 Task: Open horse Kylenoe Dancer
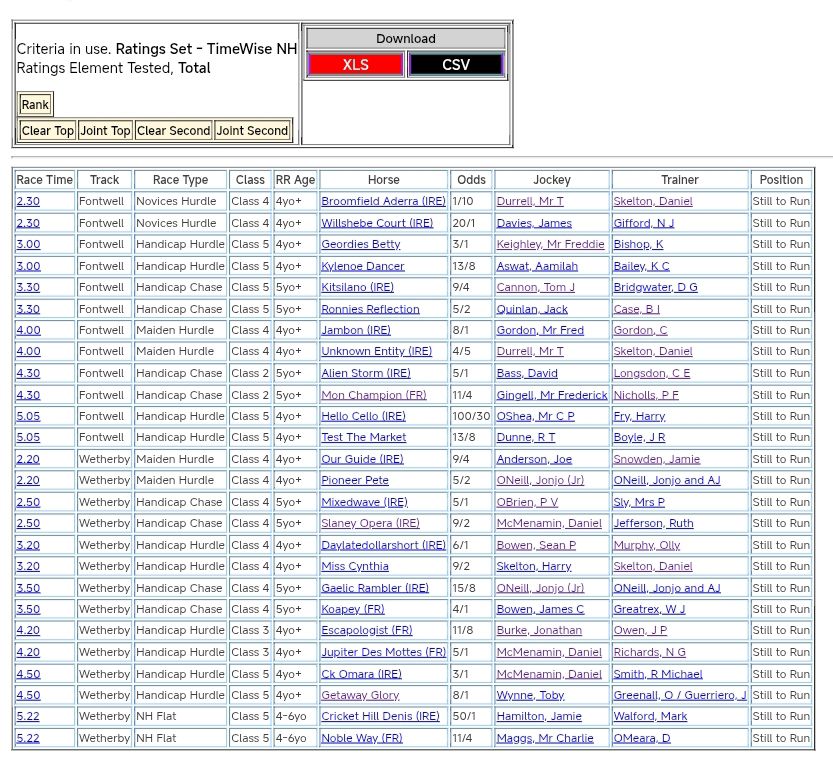(x=362, y=266)
